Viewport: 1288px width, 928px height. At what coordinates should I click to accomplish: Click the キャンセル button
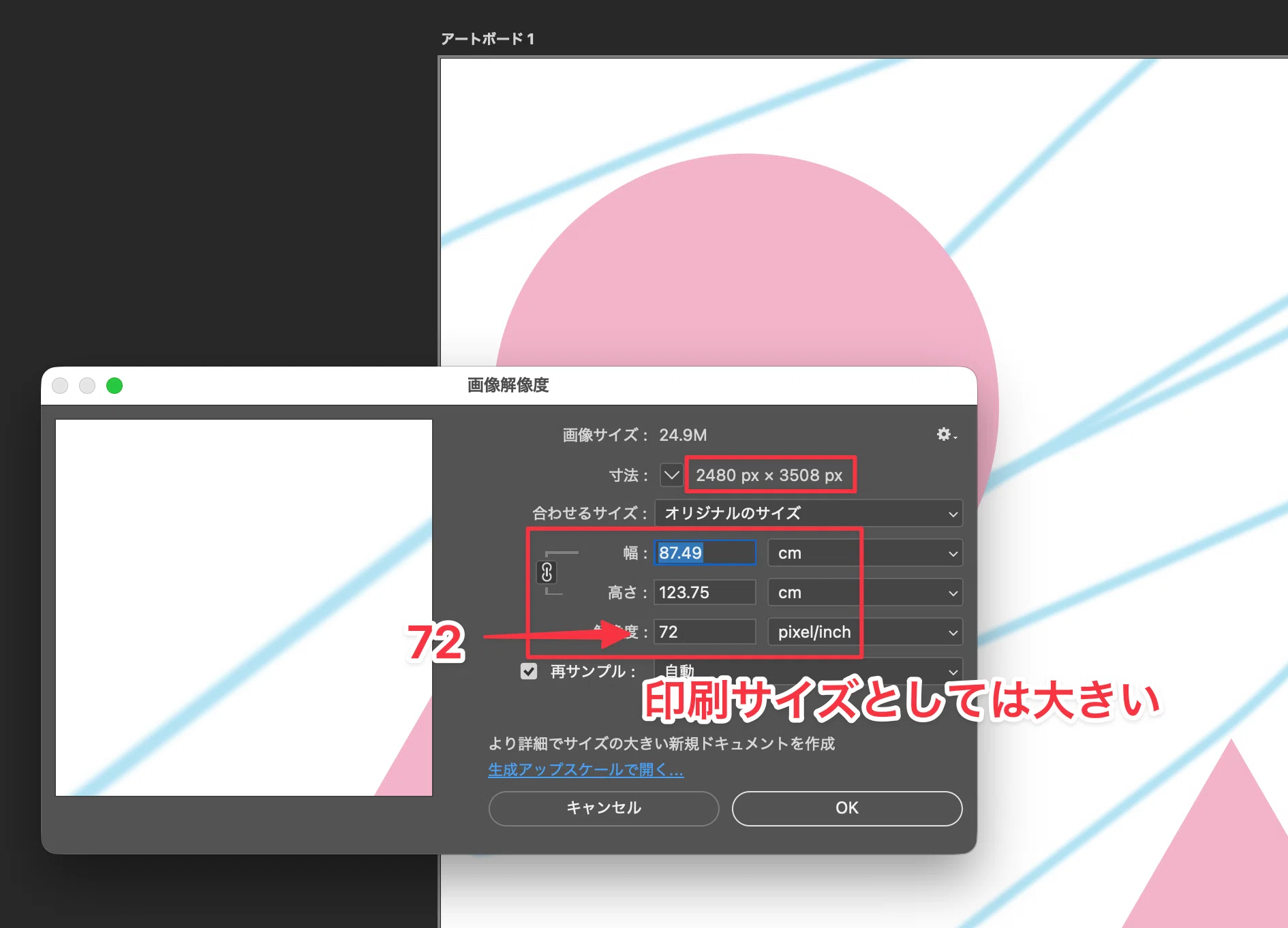tap(604, 808)
